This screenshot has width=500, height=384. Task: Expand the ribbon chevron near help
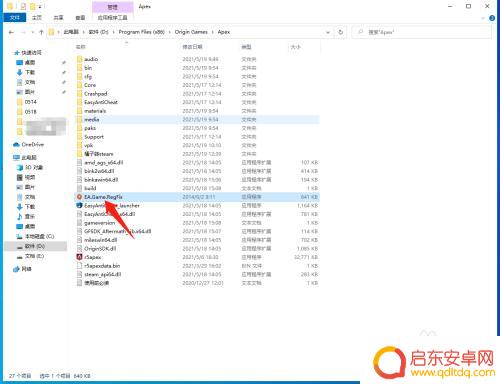point(483,18)
